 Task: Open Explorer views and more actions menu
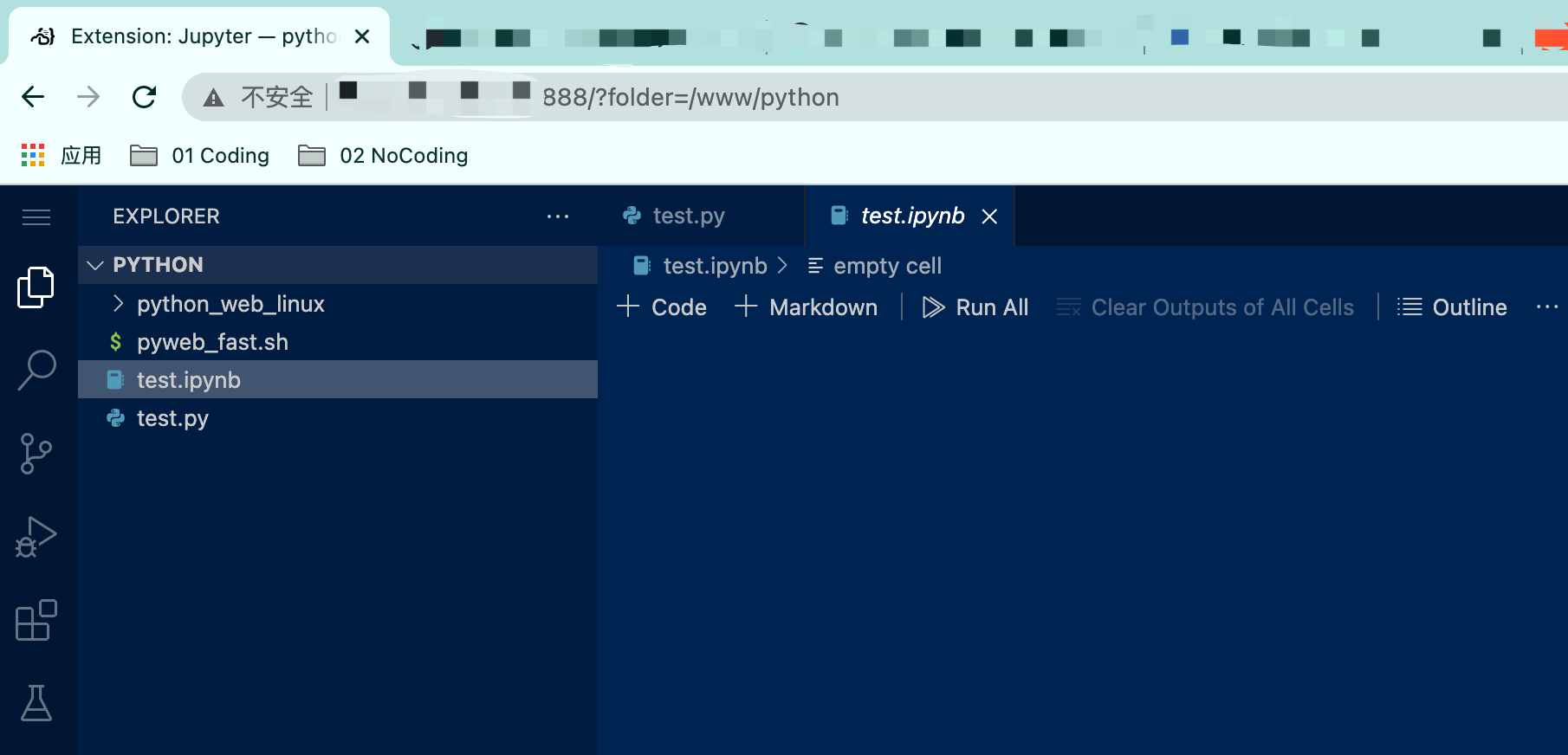558,216
